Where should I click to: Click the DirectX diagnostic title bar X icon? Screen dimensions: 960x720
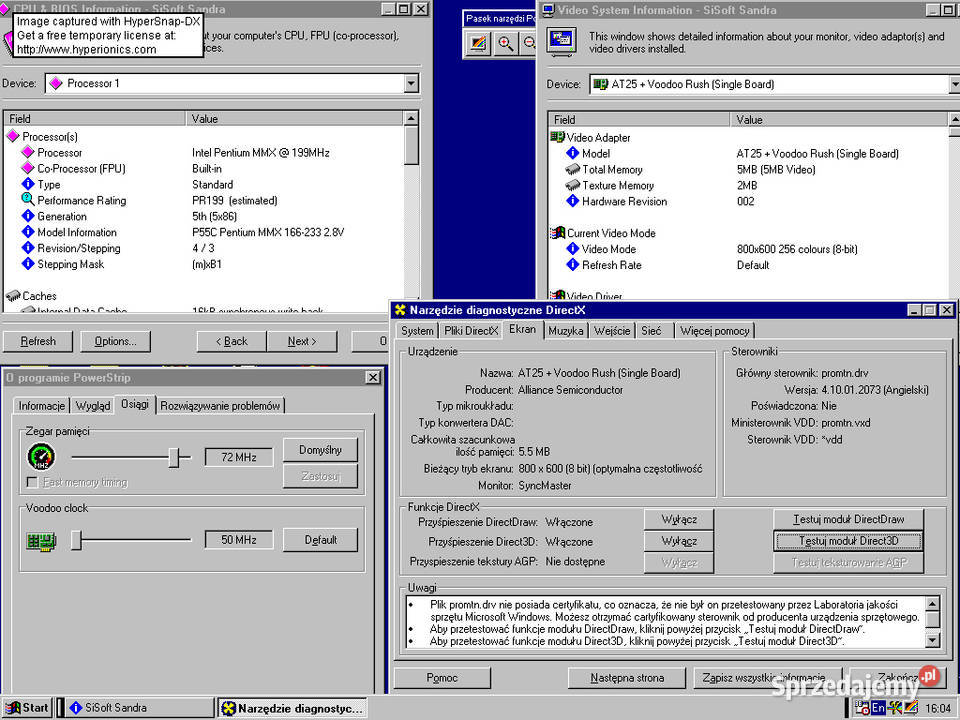point(400,310)
